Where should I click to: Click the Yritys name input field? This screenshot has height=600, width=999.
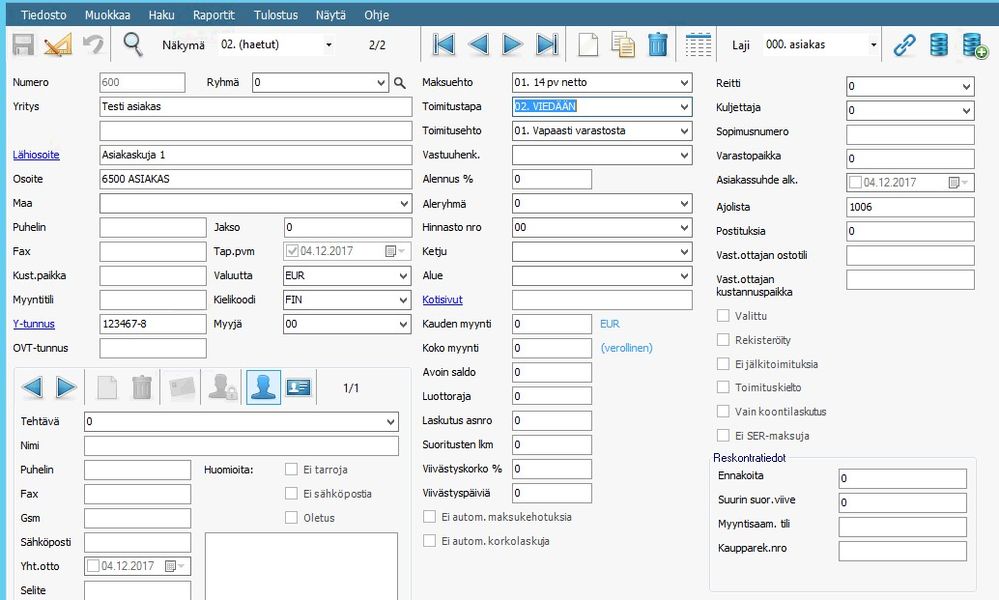point(255,107)
